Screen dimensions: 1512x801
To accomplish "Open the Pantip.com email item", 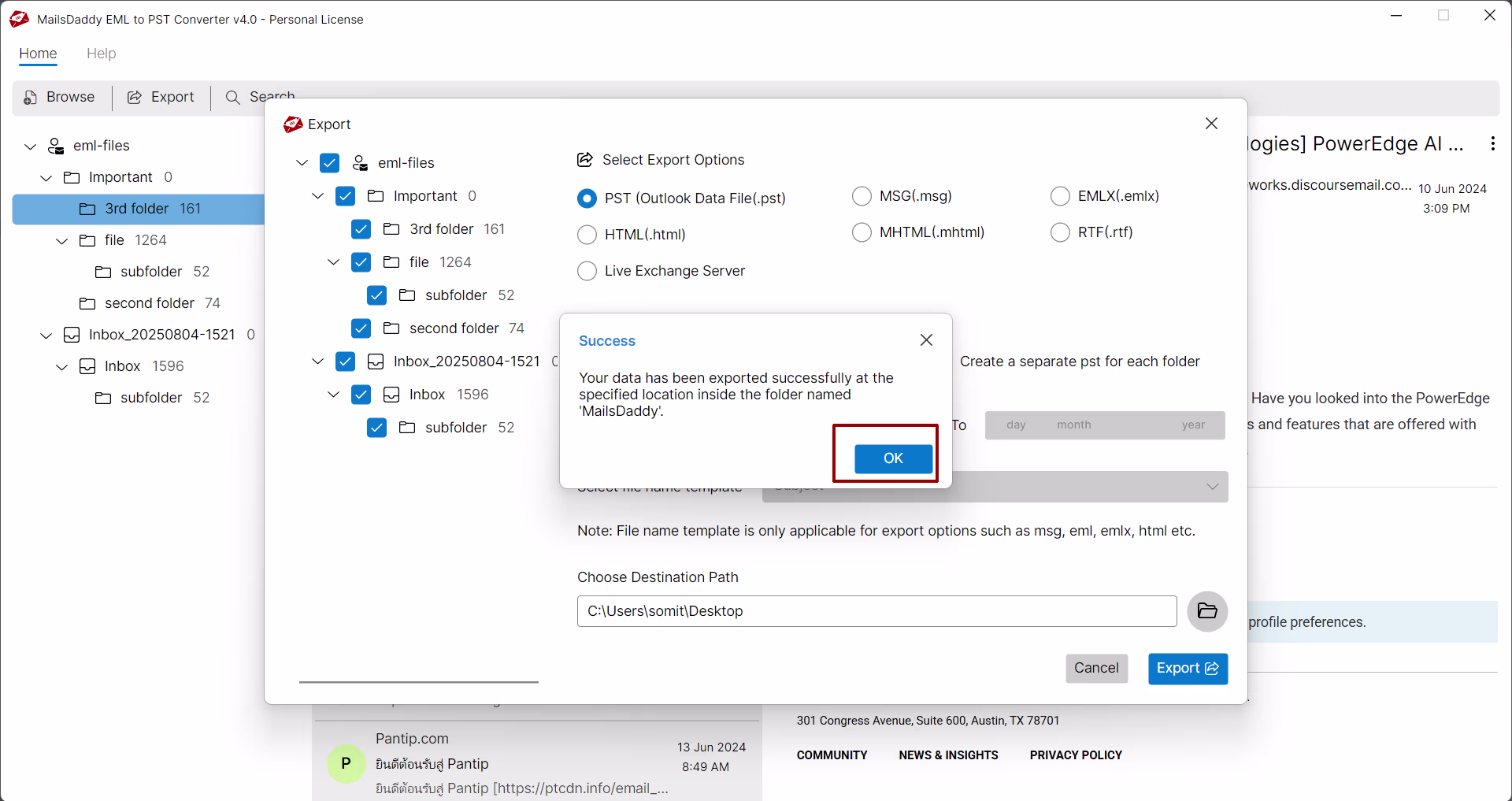I will (537, 762).
